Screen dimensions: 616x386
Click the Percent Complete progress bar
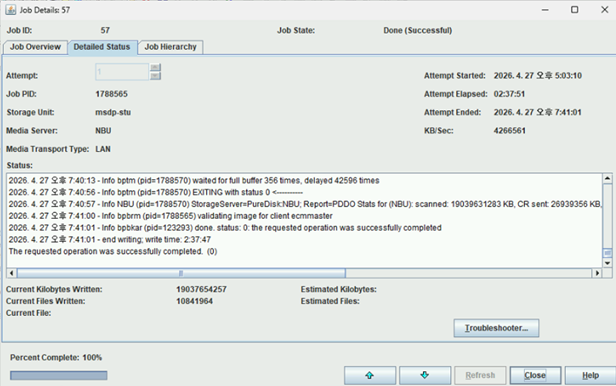pyautogui.click(x=59, y=375)
